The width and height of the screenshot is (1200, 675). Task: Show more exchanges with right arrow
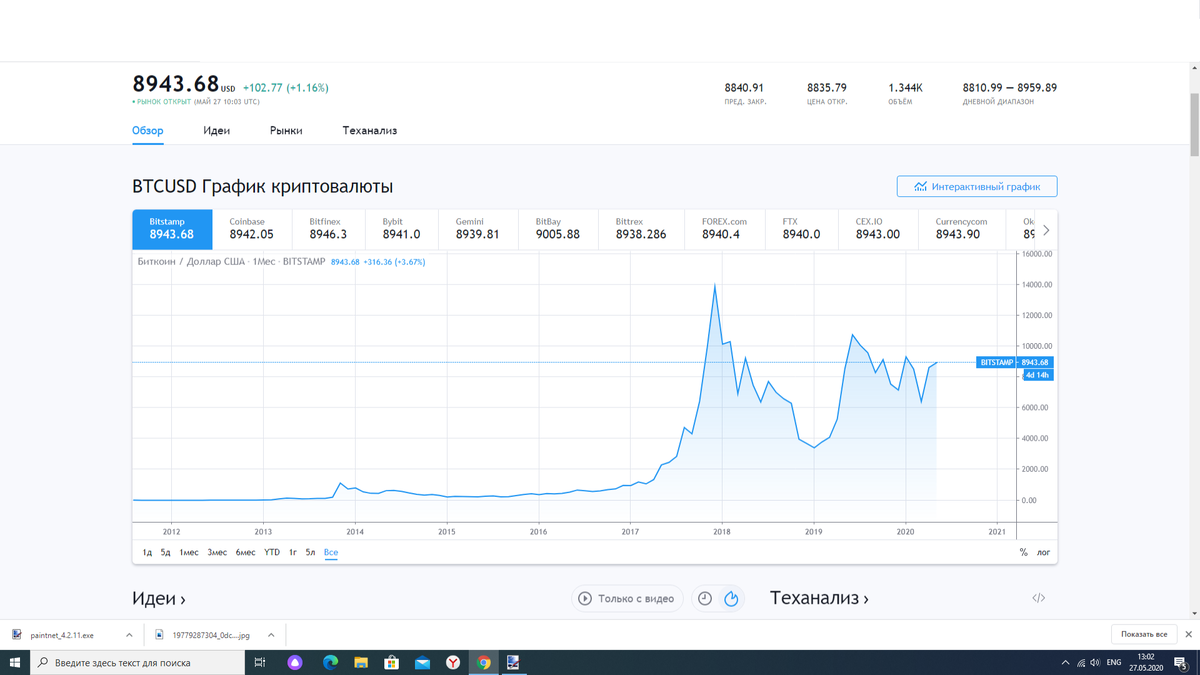point(1046,230)
